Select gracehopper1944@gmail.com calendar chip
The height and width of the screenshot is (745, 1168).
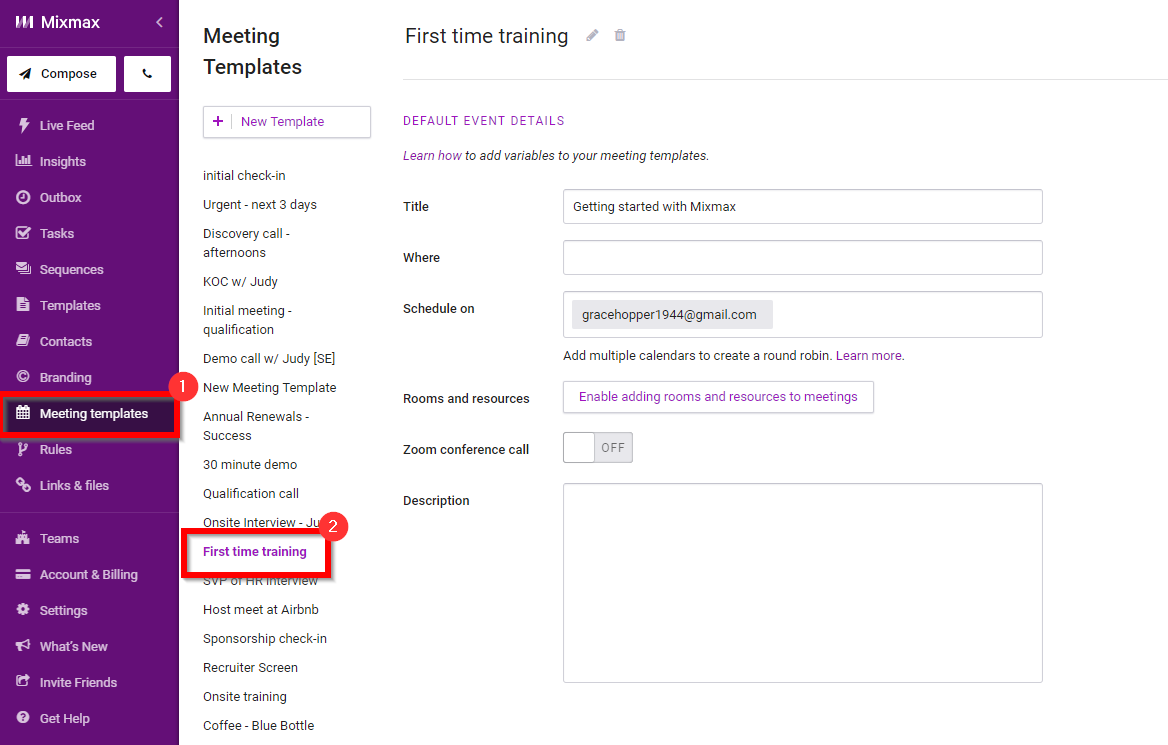[672, 314]
